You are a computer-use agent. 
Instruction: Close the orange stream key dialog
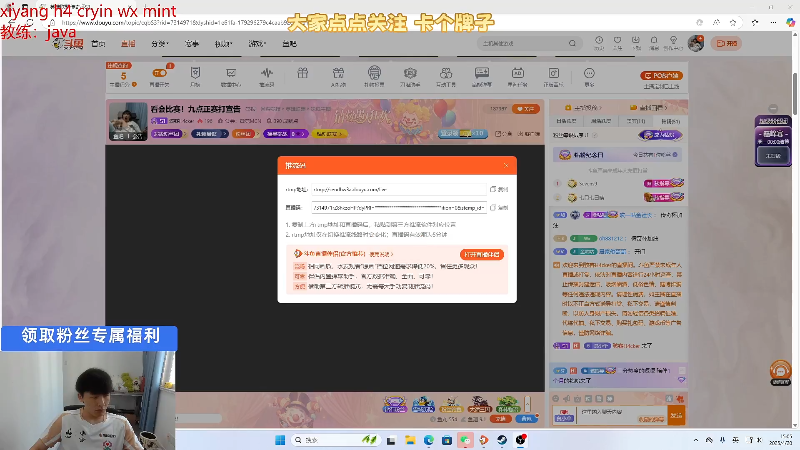point(506,165)
